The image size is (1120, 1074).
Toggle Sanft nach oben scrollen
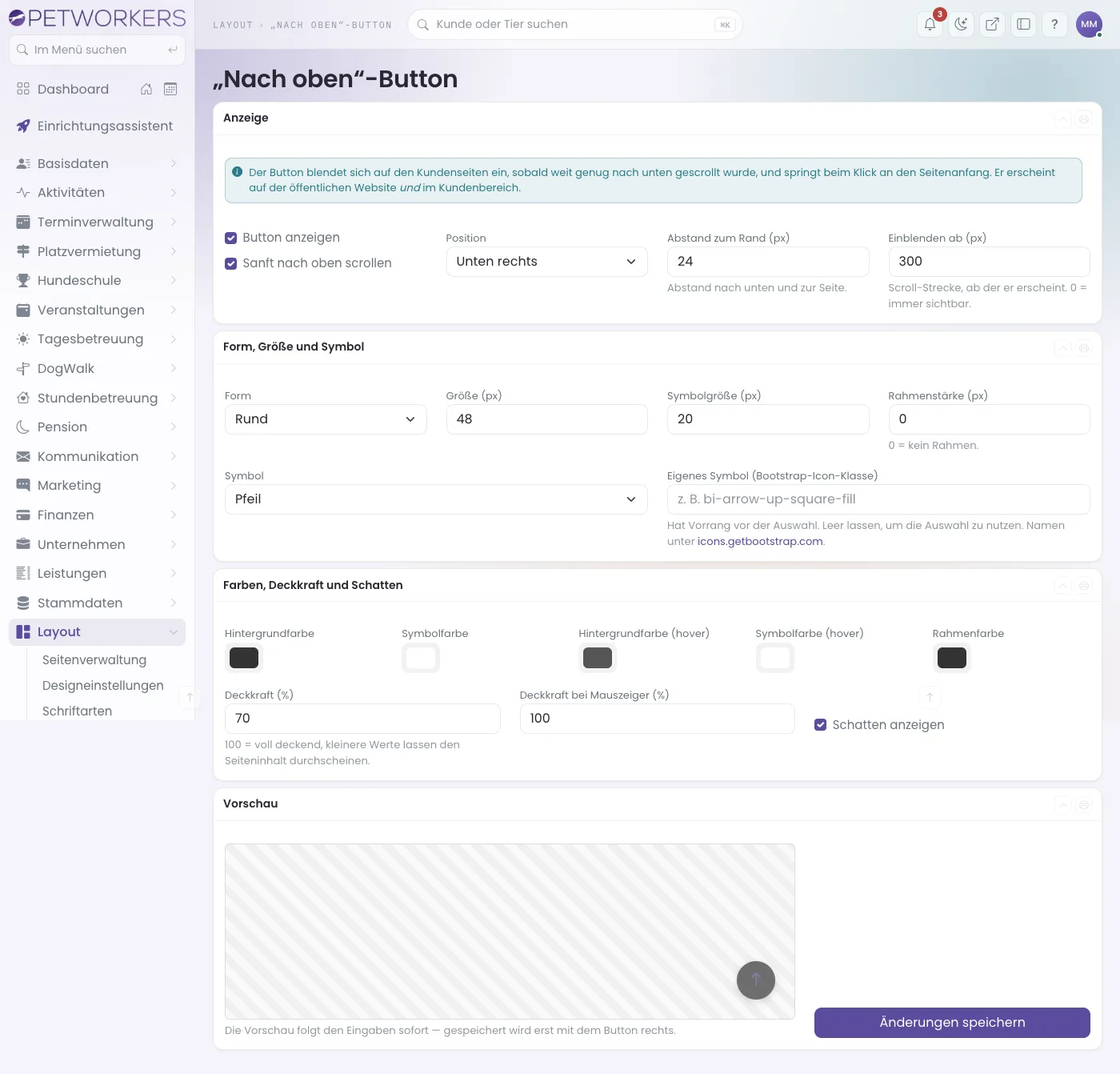231,263
